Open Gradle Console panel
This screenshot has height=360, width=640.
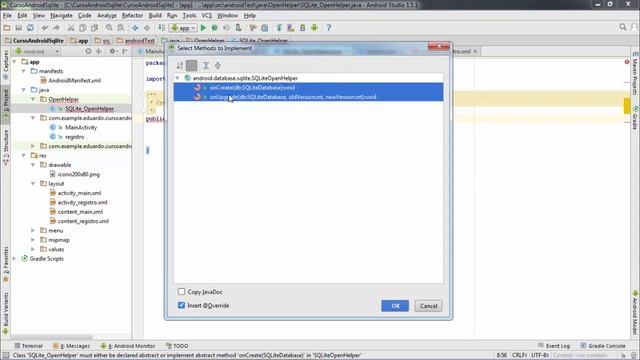coord(603,346)
